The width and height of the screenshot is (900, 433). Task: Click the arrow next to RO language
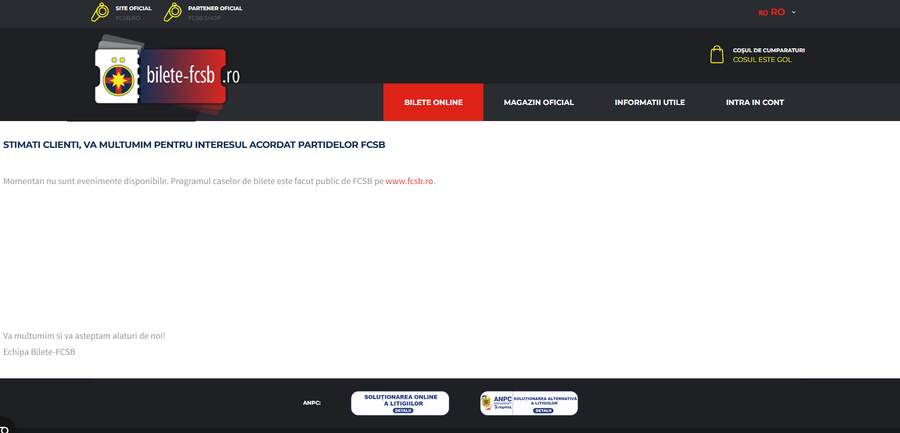pos(794,13)
